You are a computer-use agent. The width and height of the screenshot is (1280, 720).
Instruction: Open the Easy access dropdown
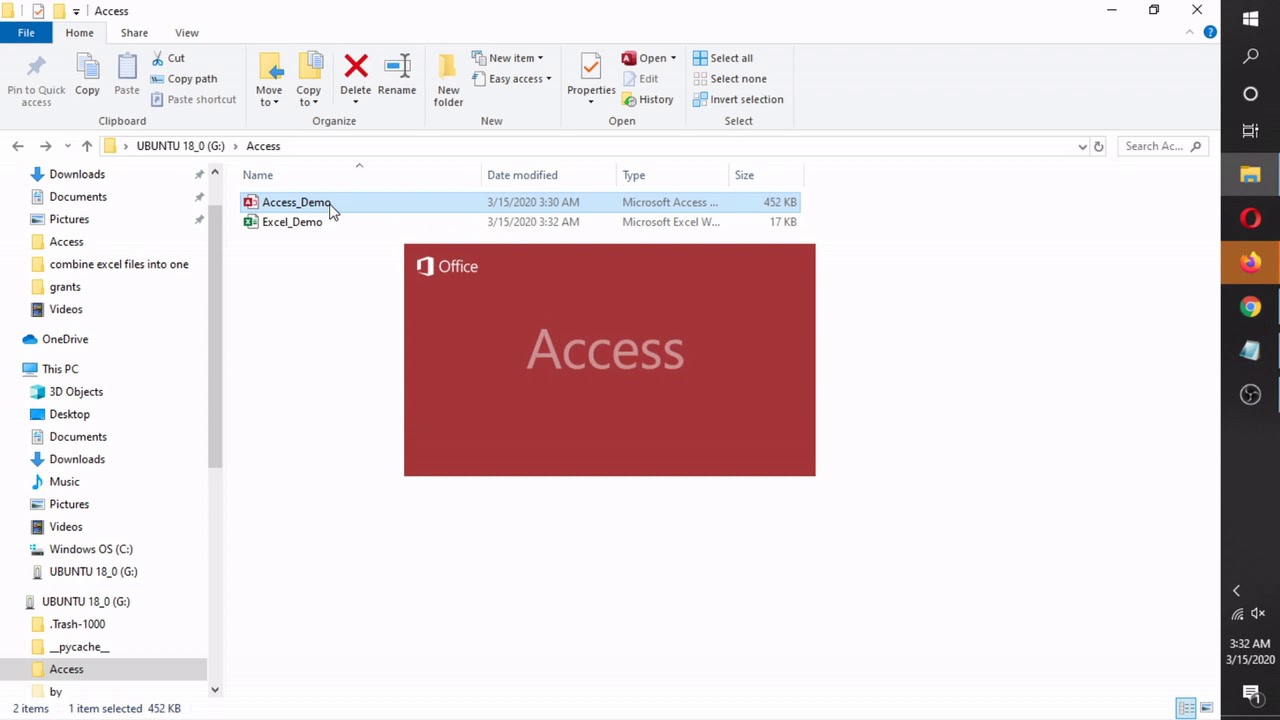point(512,79)
